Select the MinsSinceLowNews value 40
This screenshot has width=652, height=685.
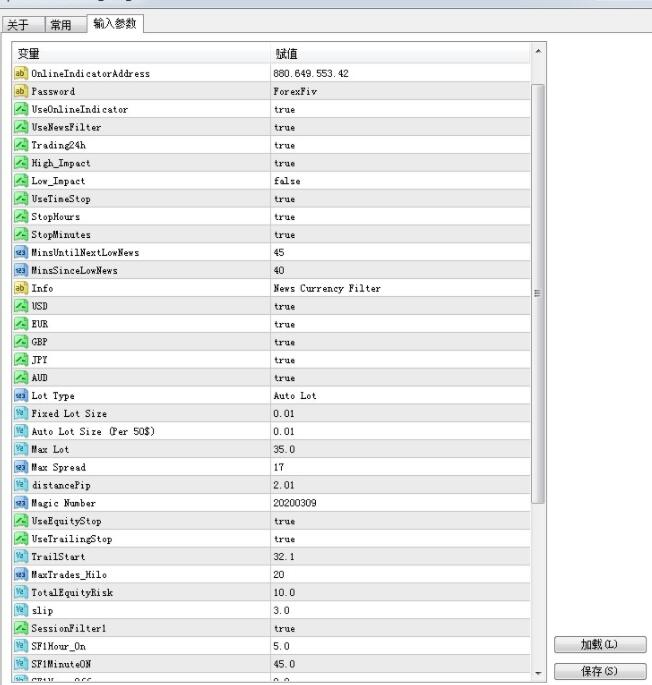click(279, 270)
